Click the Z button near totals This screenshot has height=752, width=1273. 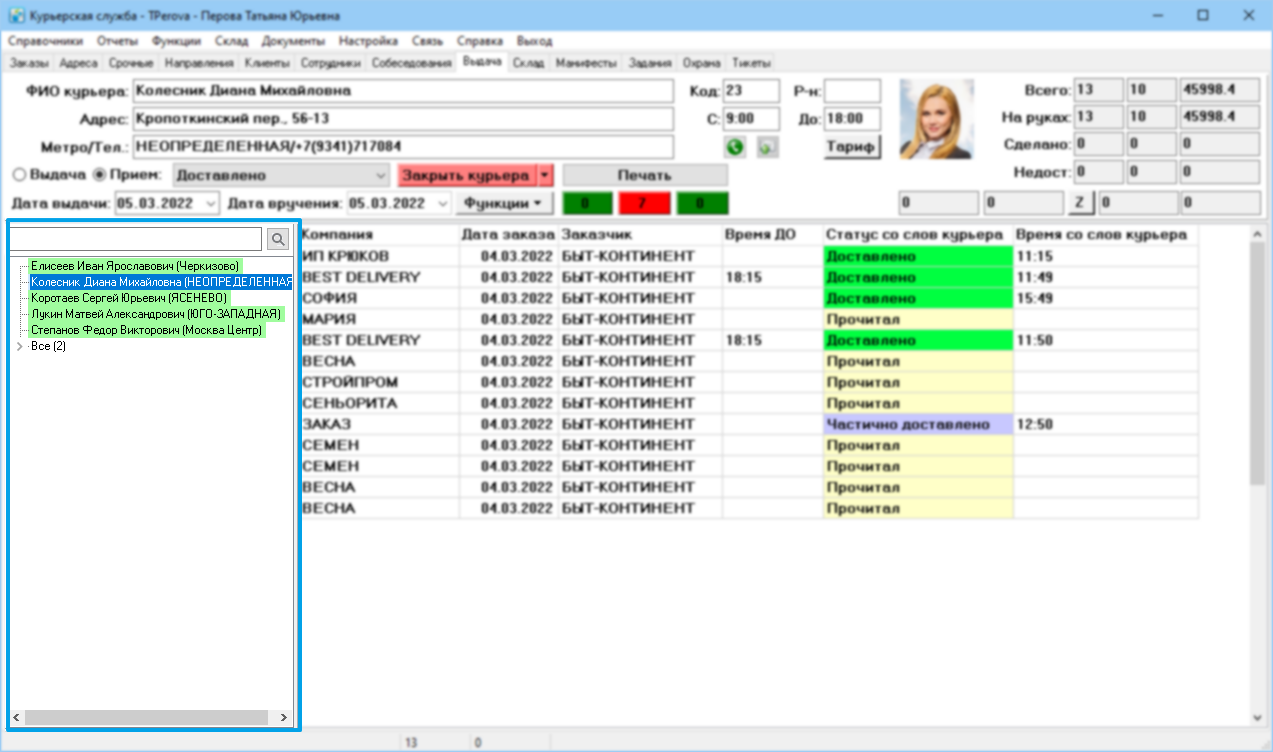pyautogui.click(x=1079, y=203)
